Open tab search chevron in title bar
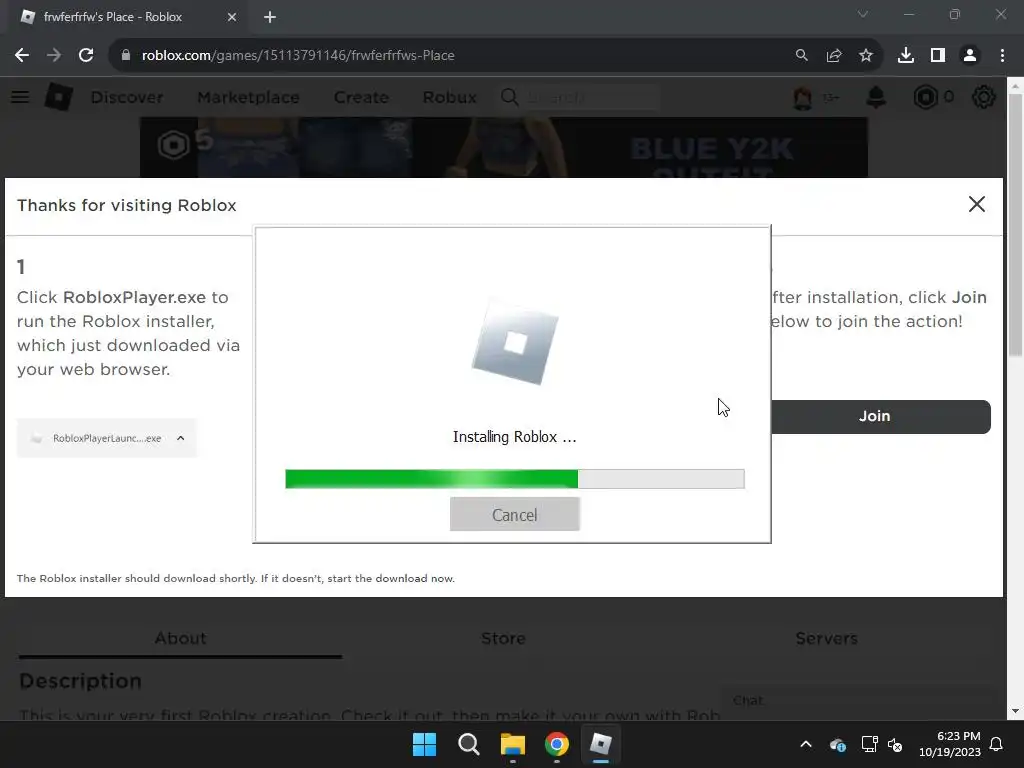The height and width of the screenshot is (768, 1024). point(863,14)
